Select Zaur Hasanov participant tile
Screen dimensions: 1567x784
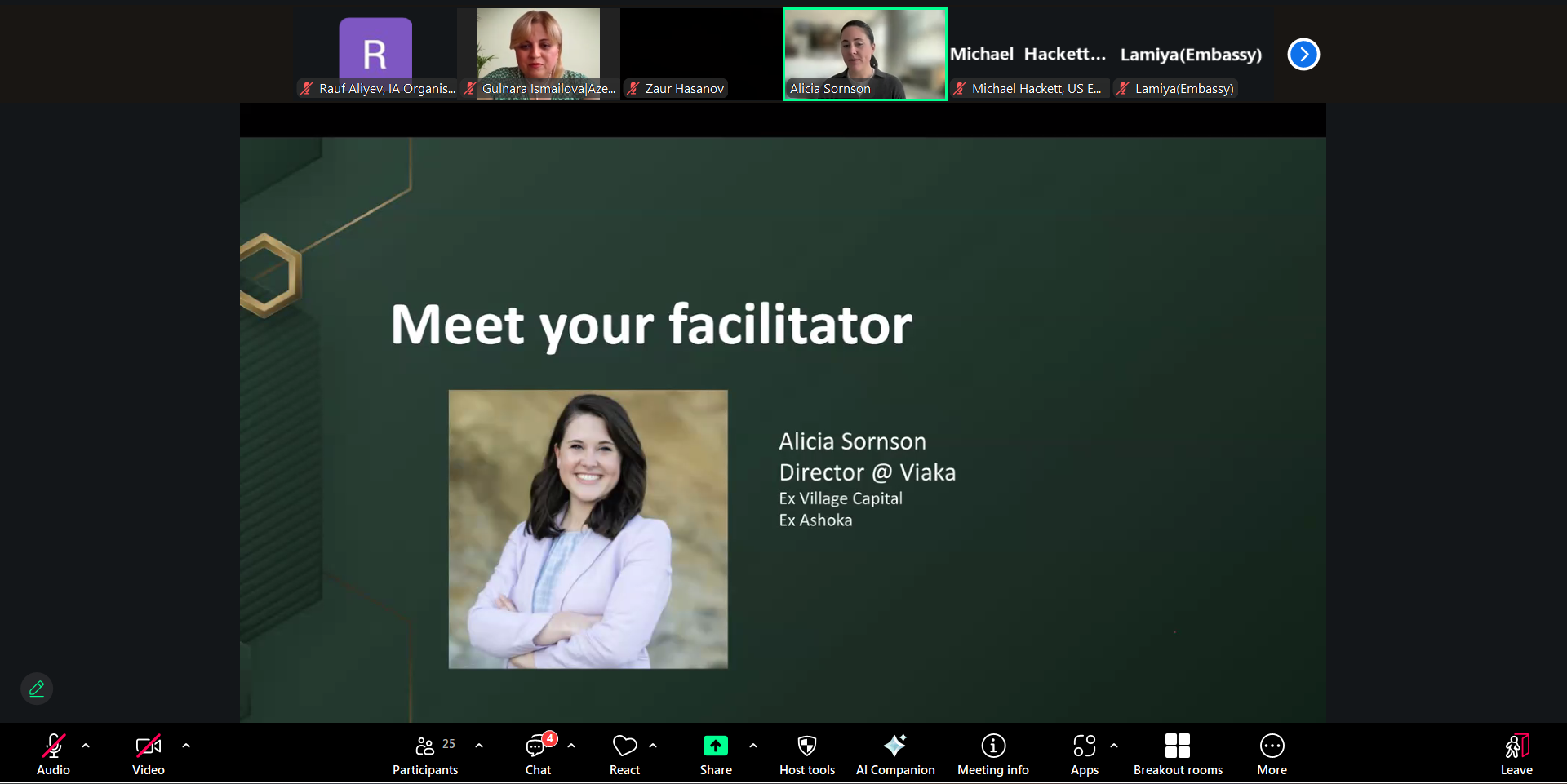click(701, 55)
